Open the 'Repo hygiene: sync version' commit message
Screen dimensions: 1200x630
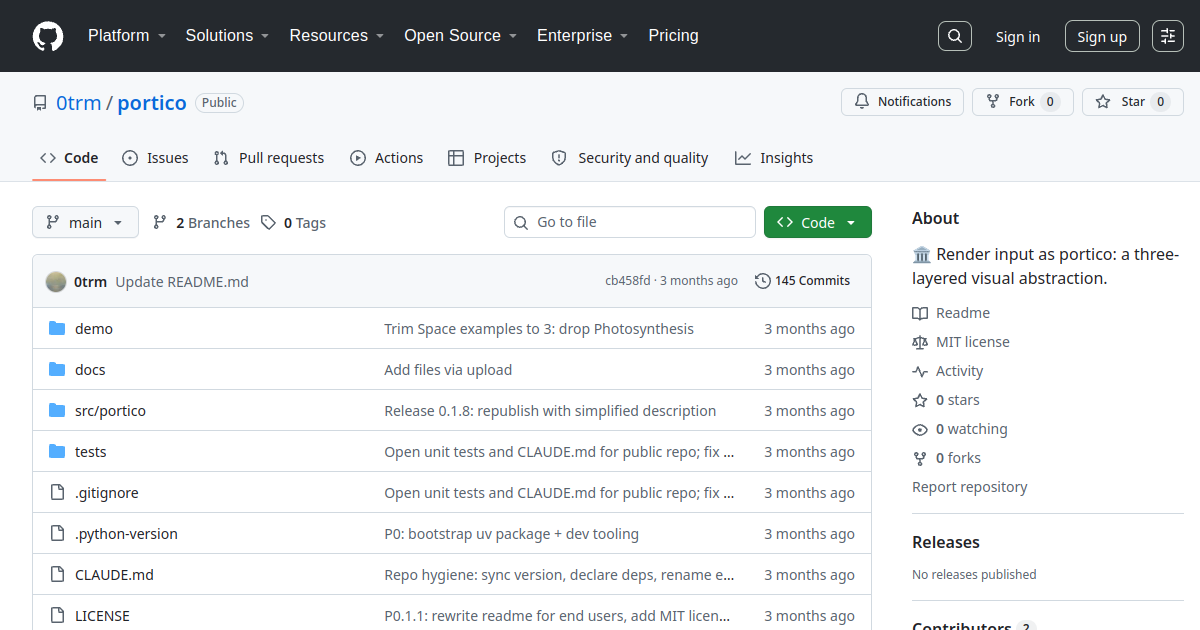pos(560,575)
